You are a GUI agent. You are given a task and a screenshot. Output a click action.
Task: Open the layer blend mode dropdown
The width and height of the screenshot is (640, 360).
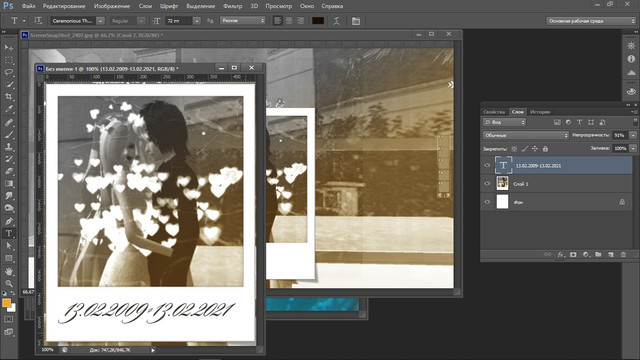coord(526,135)
